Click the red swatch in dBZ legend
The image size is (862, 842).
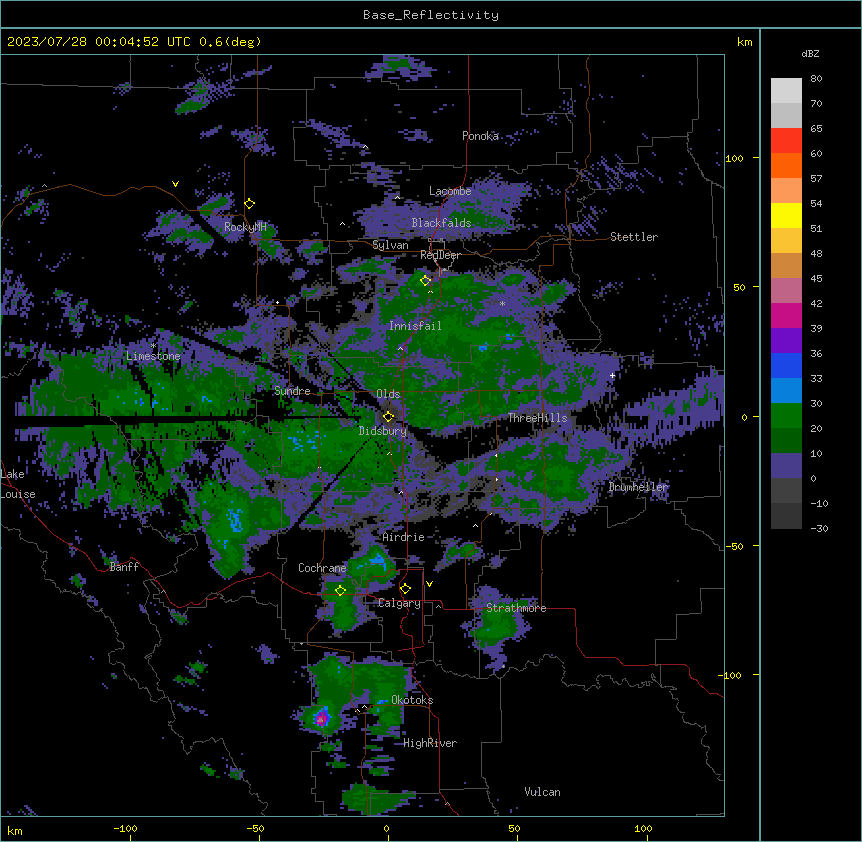coord(786,140)
